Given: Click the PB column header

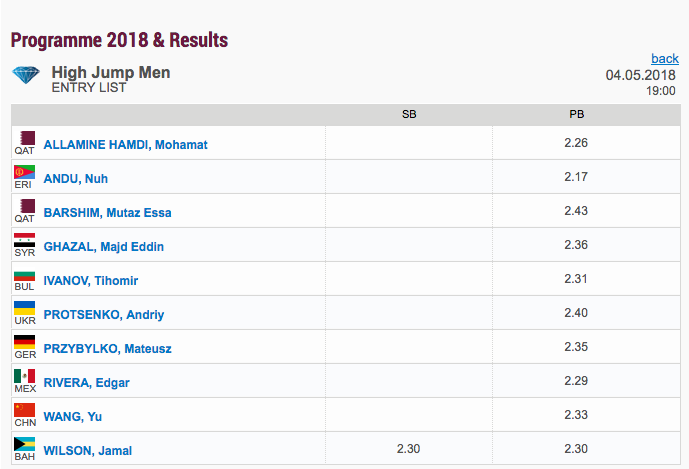Looking at the screenshot, I should 576,115.
